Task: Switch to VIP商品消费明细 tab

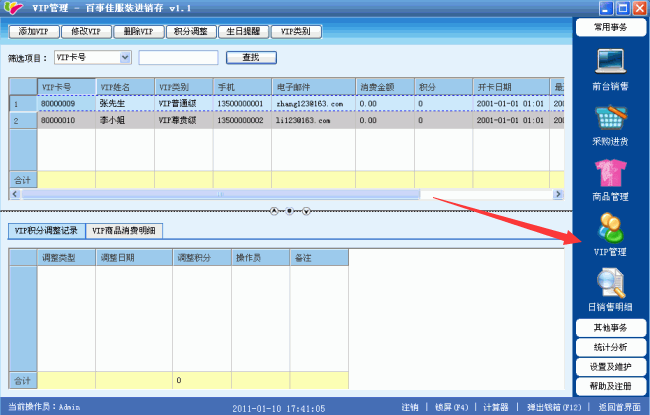Action: click(124, 231)
